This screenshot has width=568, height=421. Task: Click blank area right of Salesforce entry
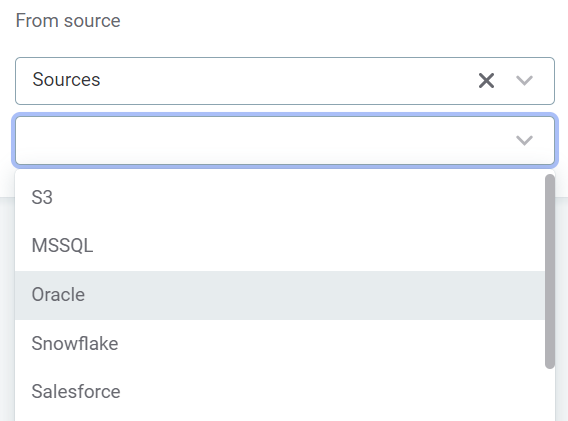click(326, 392)
